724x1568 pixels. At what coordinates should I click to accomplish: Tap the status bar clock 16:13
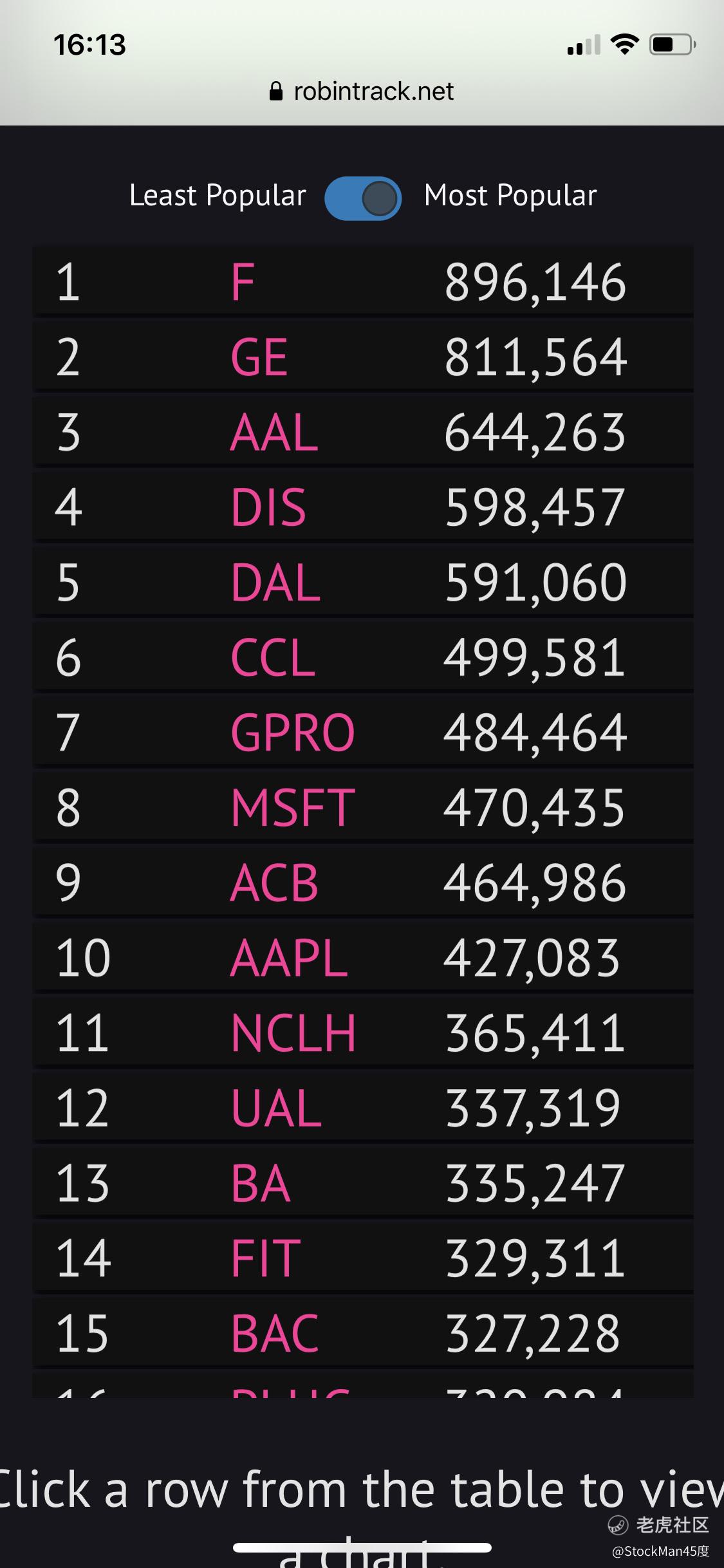[x=89, y=45]
